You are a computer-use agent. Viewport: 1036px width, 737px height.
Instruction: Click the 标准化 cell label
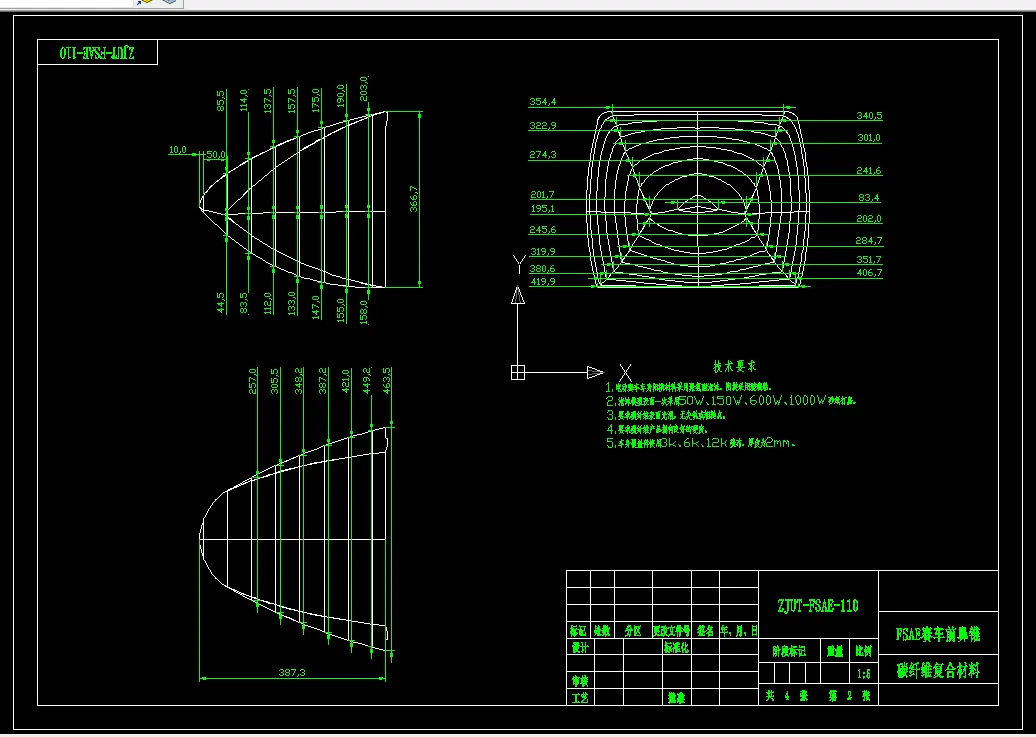pyautogui.click(x=676, y=647)
